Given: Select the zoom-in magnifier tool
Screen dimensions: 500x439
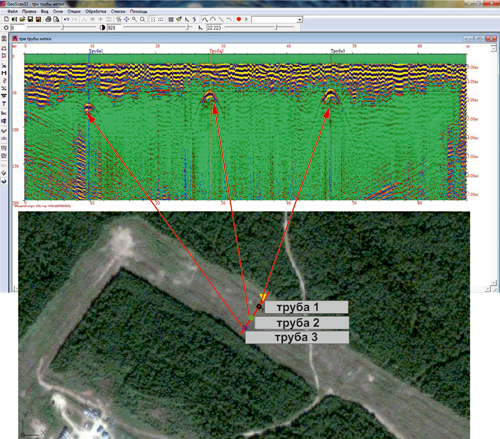Looking at the screenshot, I should 134,19.
